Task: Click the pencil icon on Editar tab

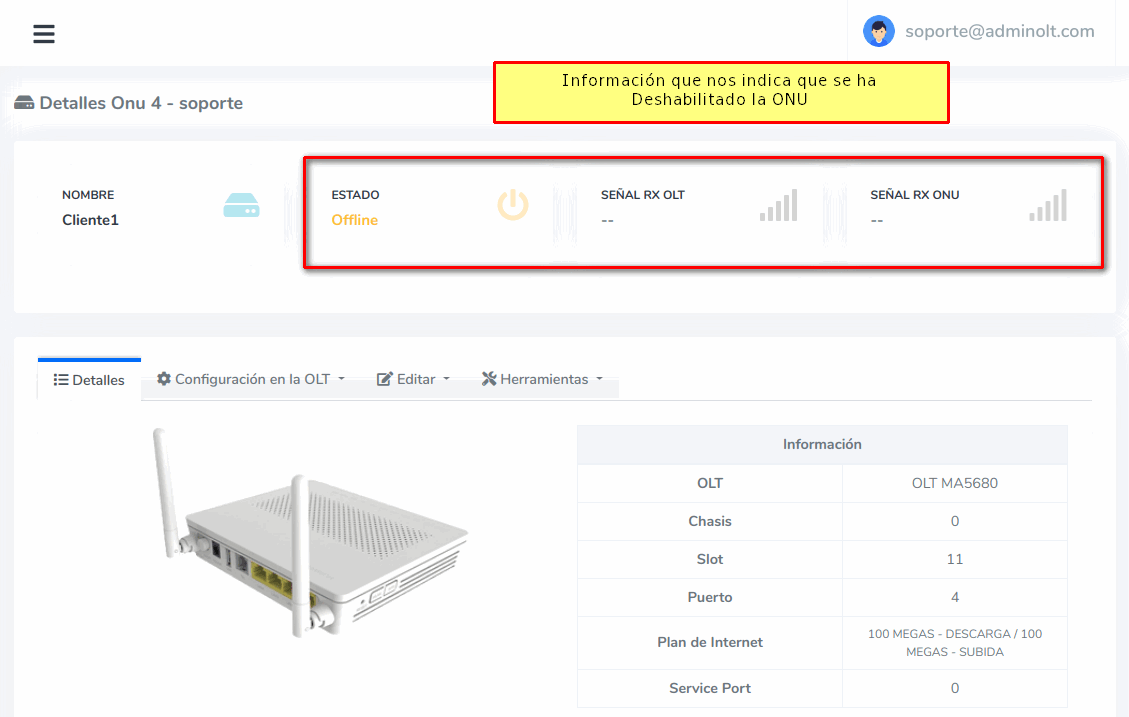Action: pyautogui.click(x=384, y=379)
